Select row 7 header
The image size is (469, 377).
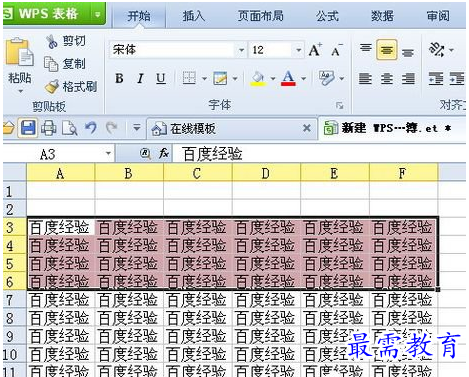(x=15, y=300)
